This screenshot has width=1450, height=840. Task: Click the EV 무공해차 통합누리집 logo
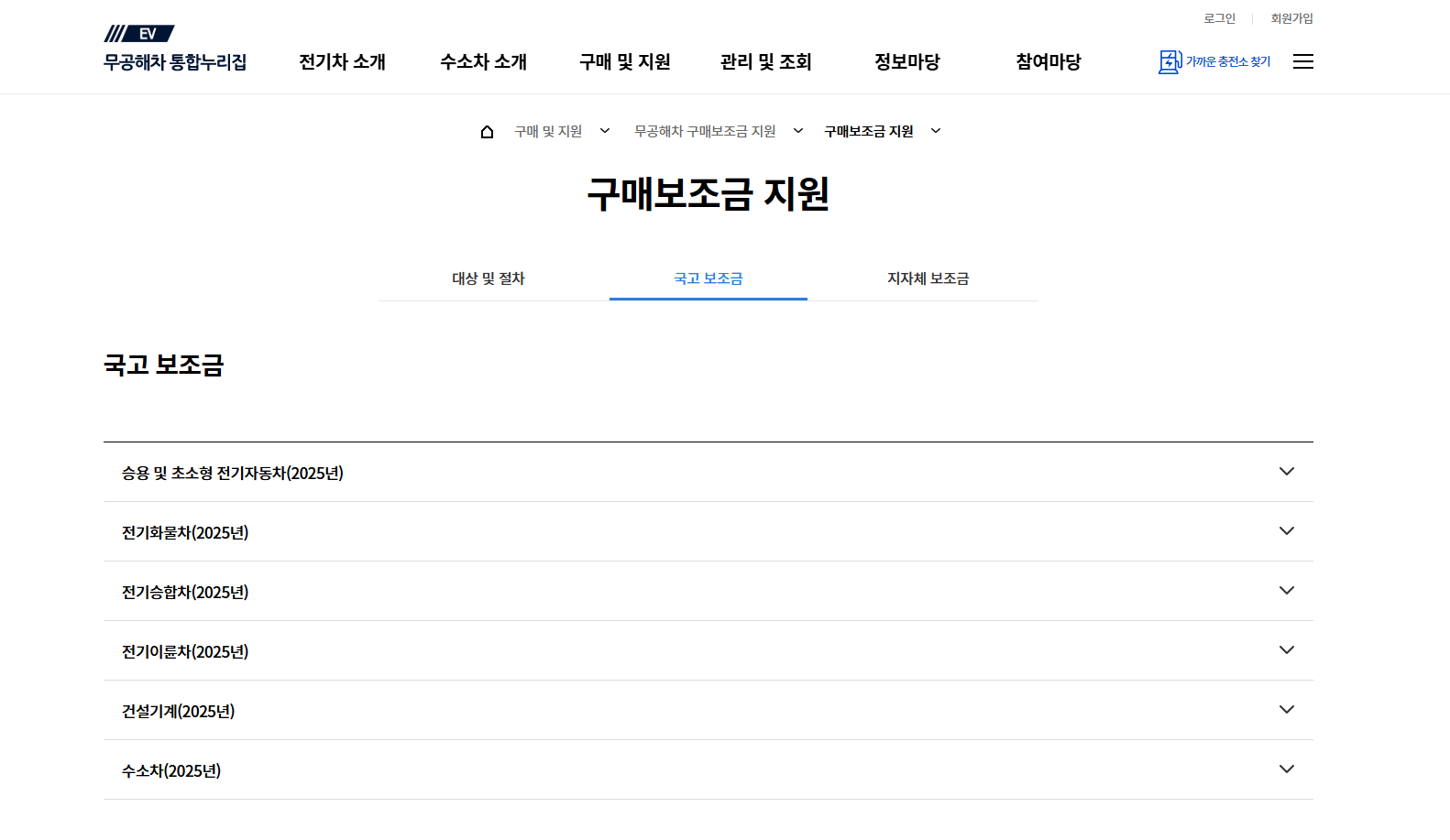[x=175, y=49]
